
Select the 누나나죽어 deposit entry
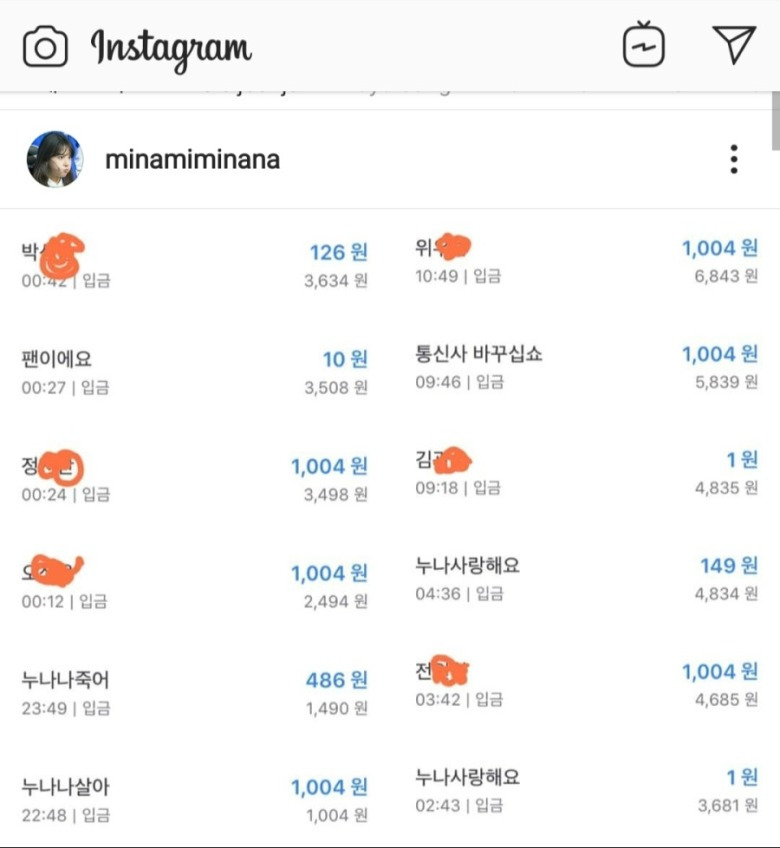[x=194, y=693]
